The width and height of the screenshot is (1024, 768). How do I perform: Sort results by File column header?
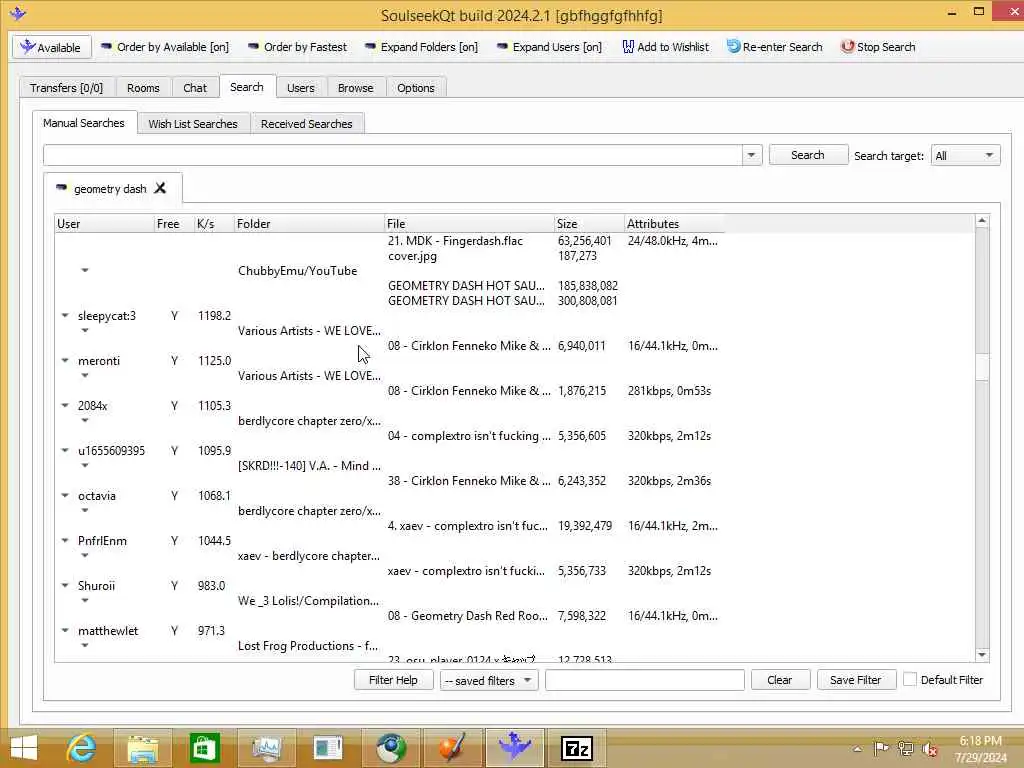(x=470, y=223)
